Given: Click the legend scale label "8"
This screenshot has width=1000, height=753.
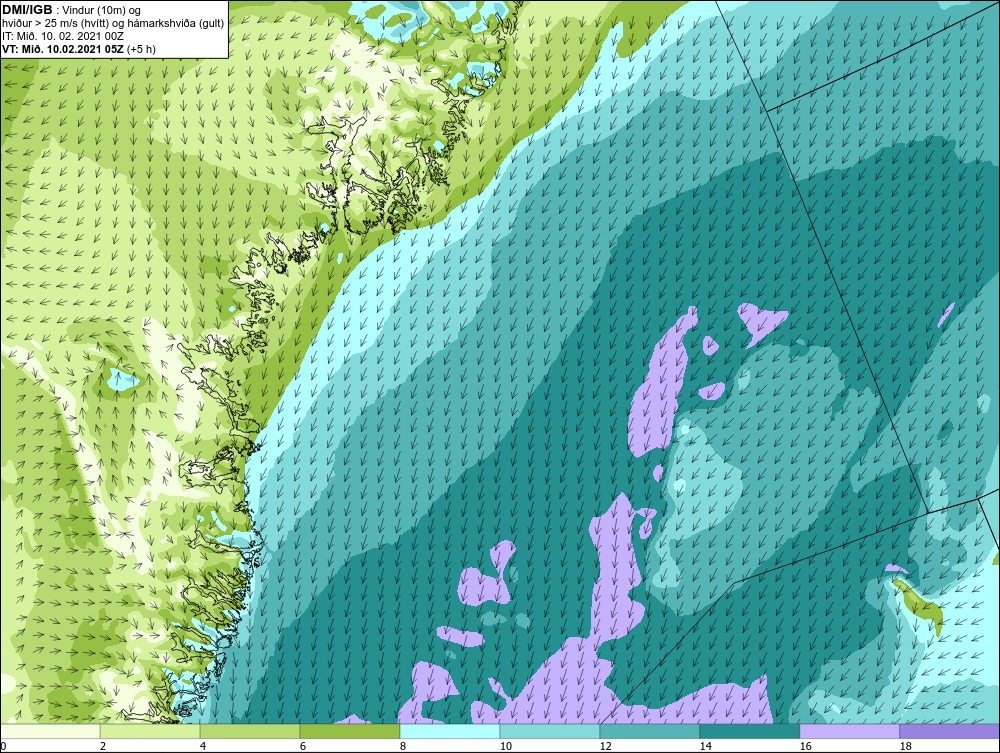Looking at the screenshot, I should pos(403,746).
